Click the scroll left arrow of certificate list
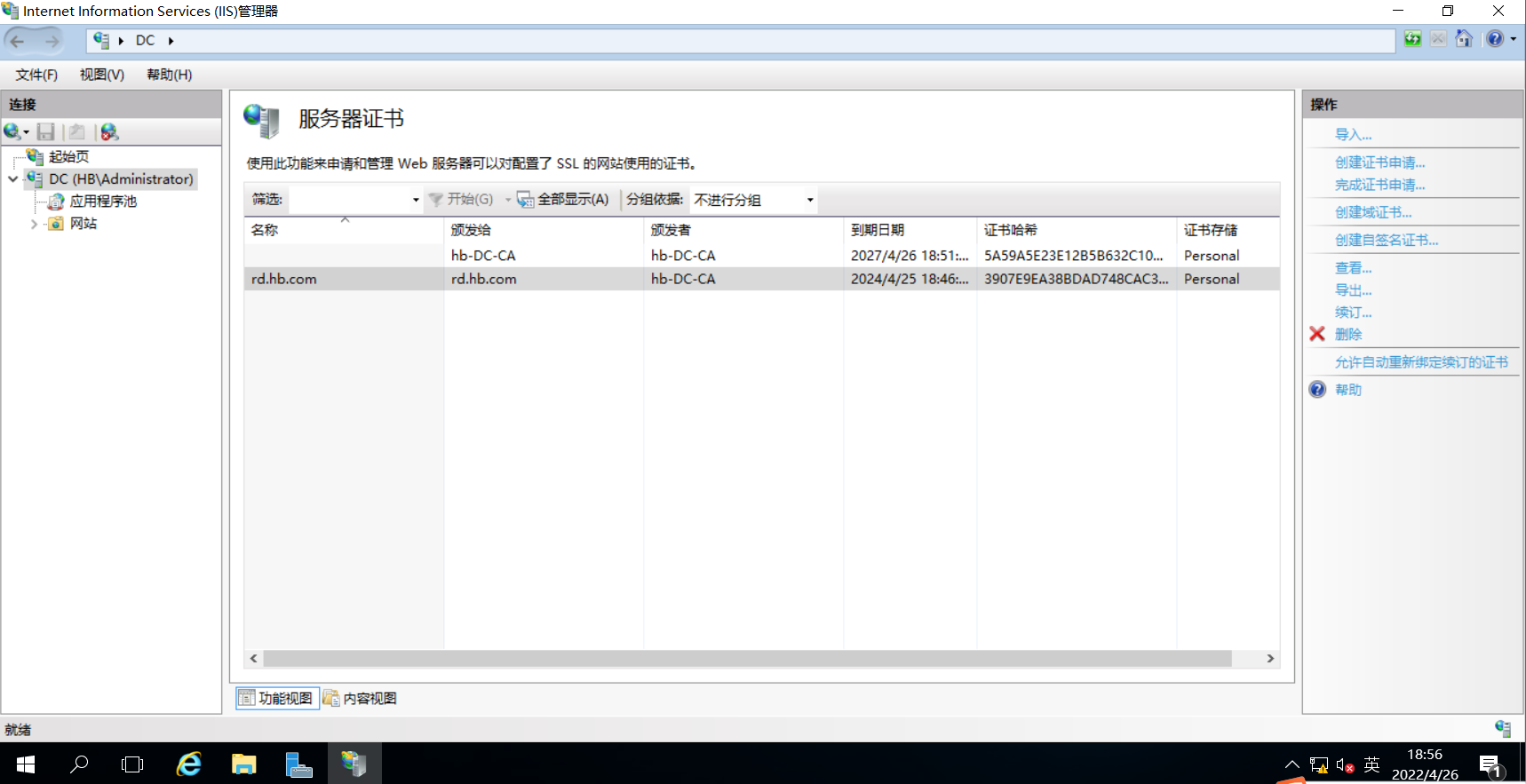The width and height of the screenshot is (1526, 784). click(x=254, y=658)
